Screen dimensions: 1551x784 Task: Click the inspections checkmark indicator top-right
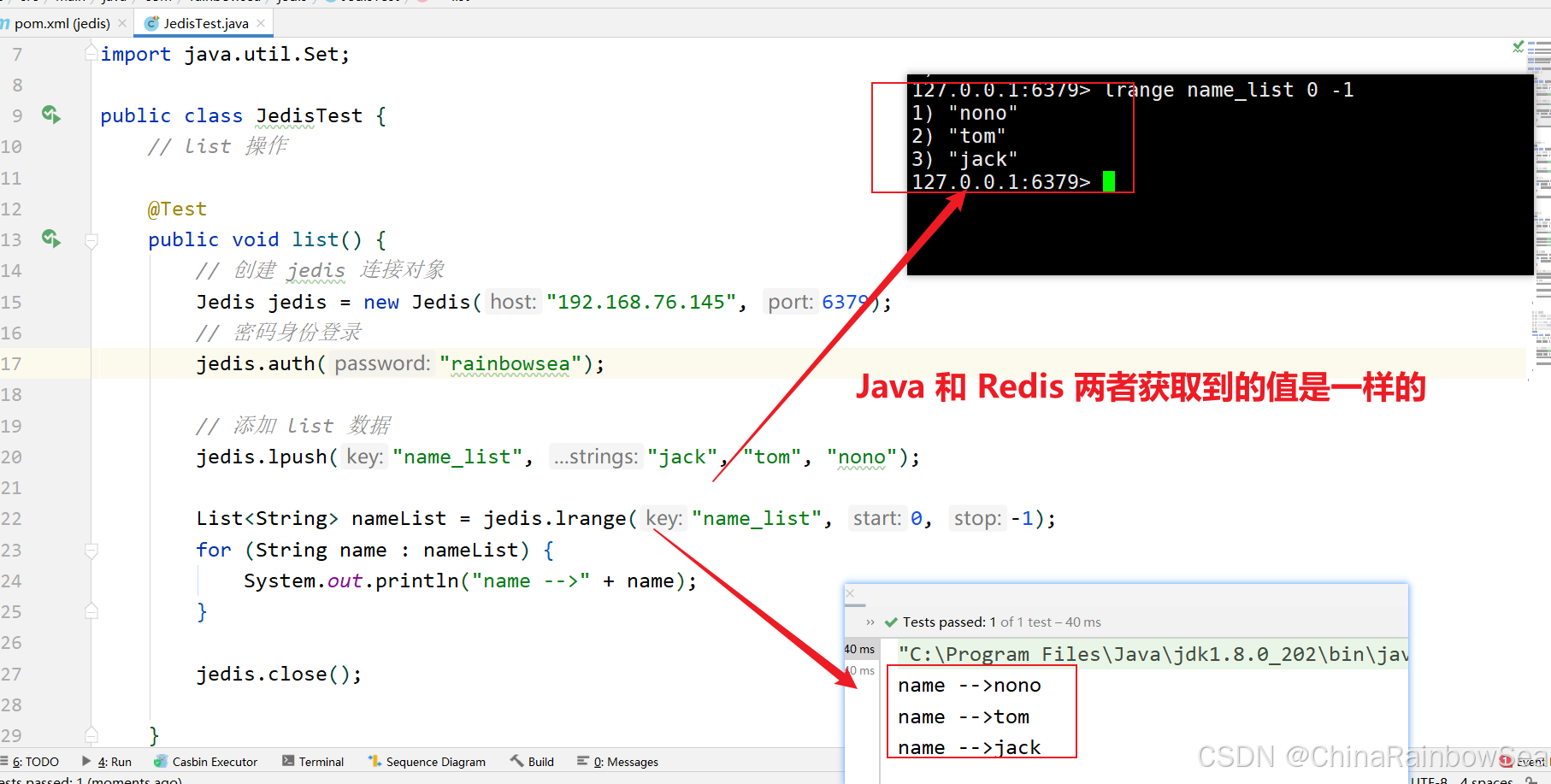(1519, 47)
